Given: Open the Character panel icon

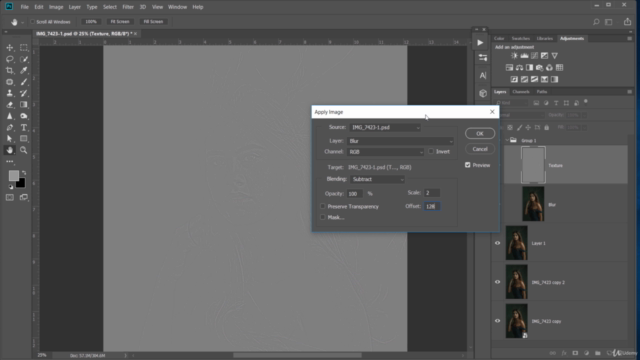Looking at the screenshot, I should pos(483,76).
